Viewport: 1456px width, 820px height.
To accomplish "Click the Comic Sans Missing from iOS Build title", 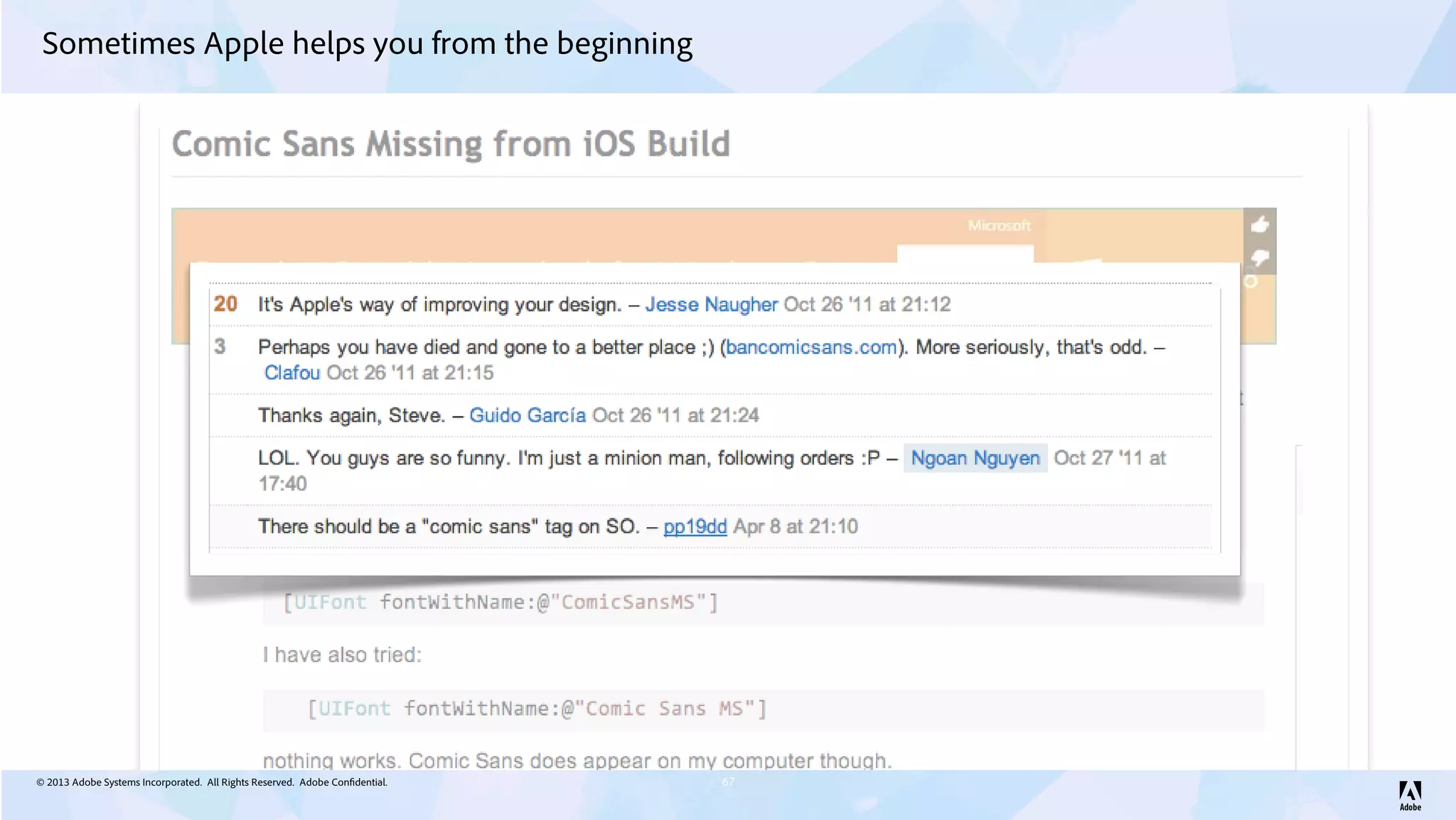I will tap(451, 144).
